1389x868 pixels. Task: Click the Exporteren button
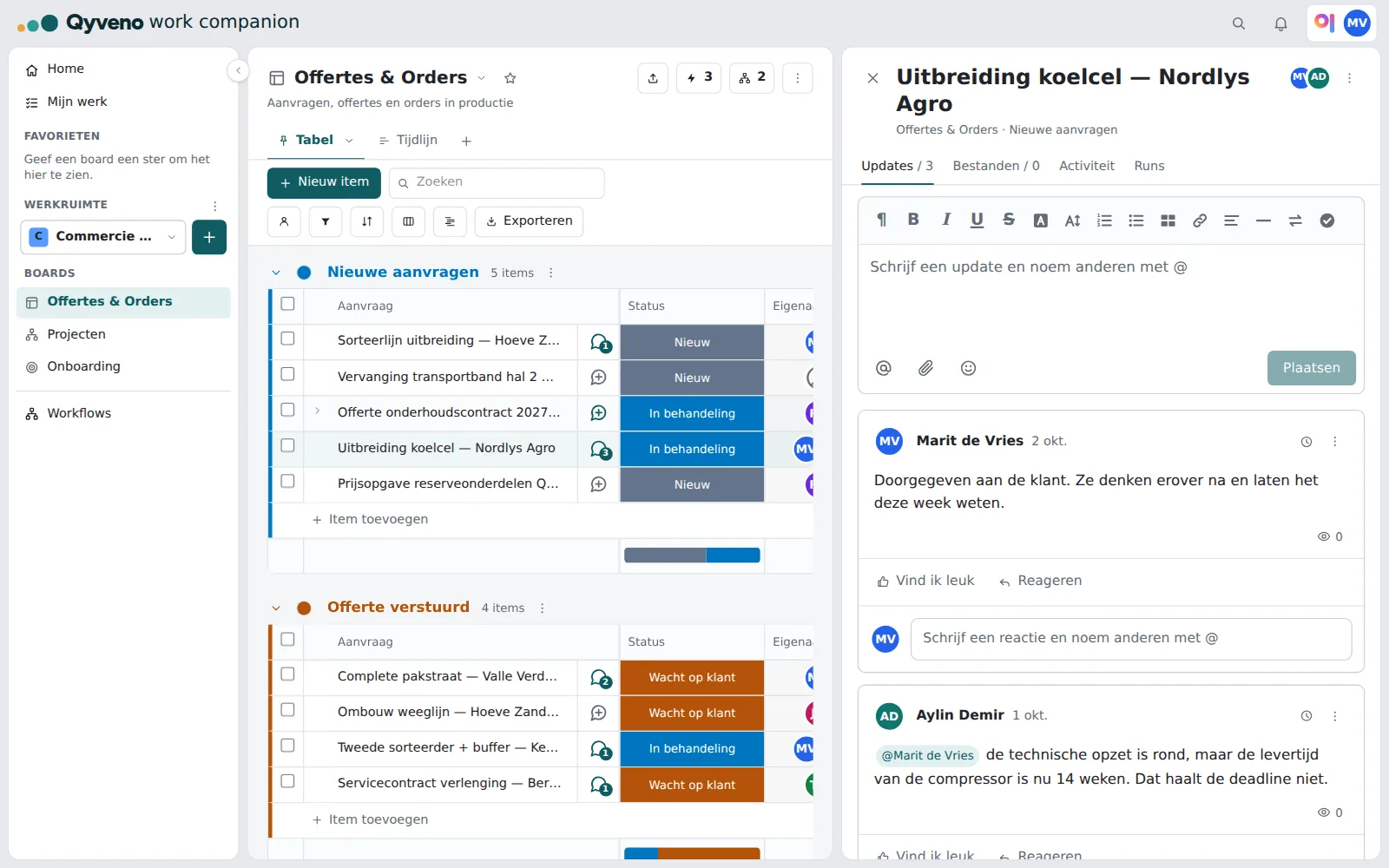click(529, 221)
